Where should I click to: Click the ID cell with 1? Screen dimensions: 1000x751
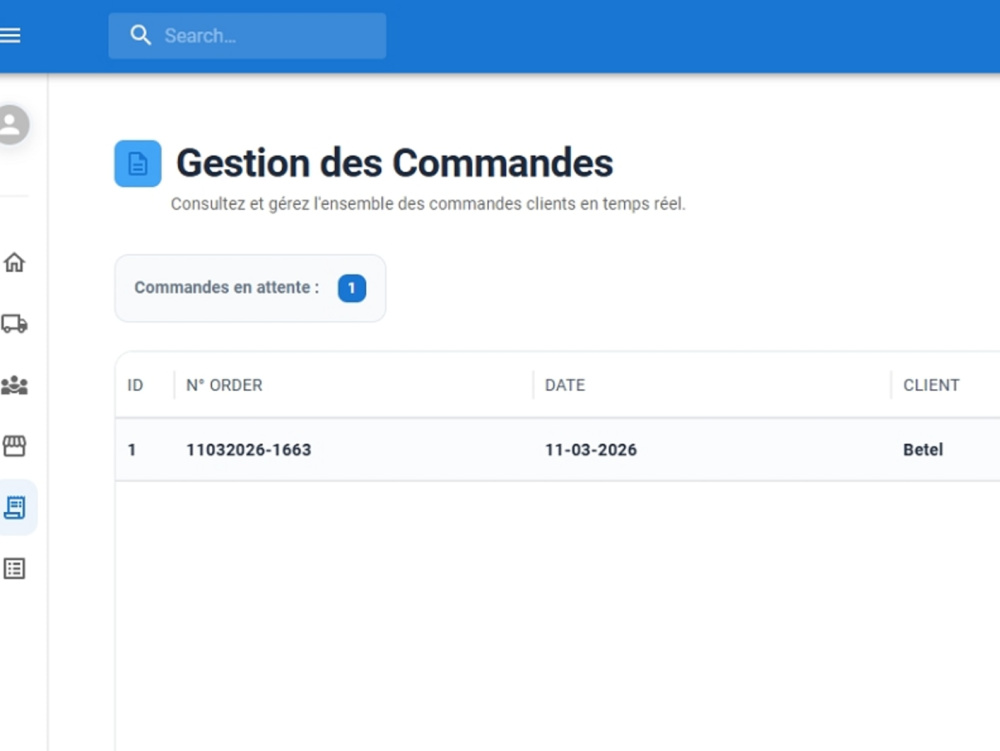pos(132,449)
